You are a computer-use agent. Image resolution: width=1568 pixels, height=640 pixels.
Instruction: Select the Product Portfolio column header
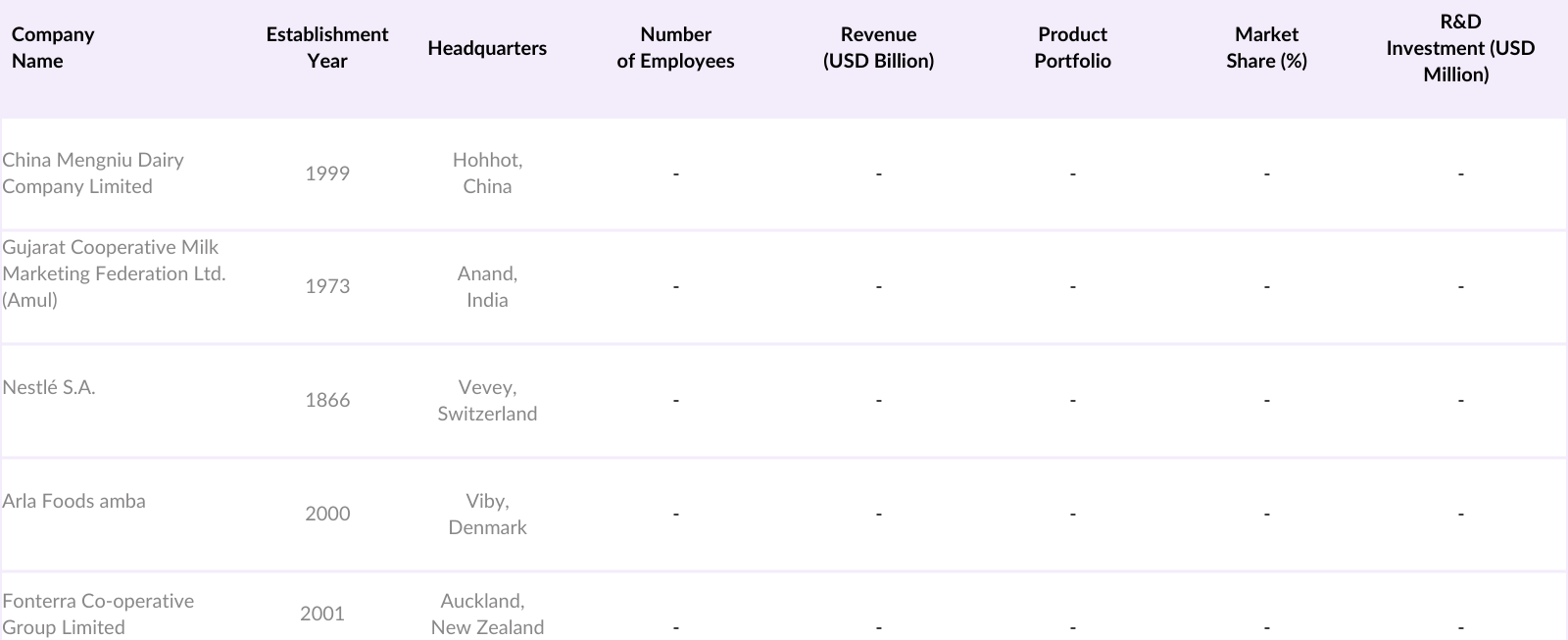point(1072,48)
